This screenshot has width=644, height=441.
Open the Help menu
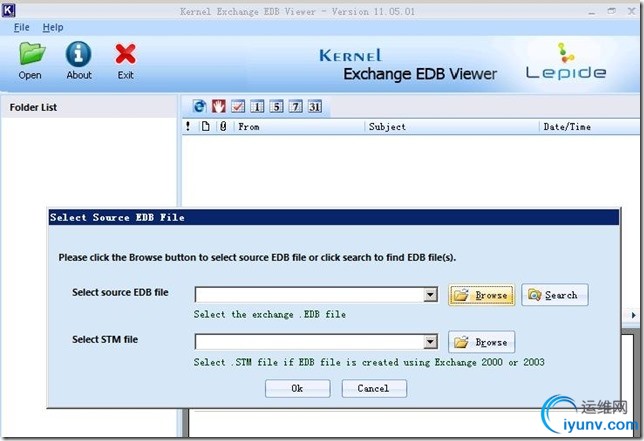[x=53, y=28]
